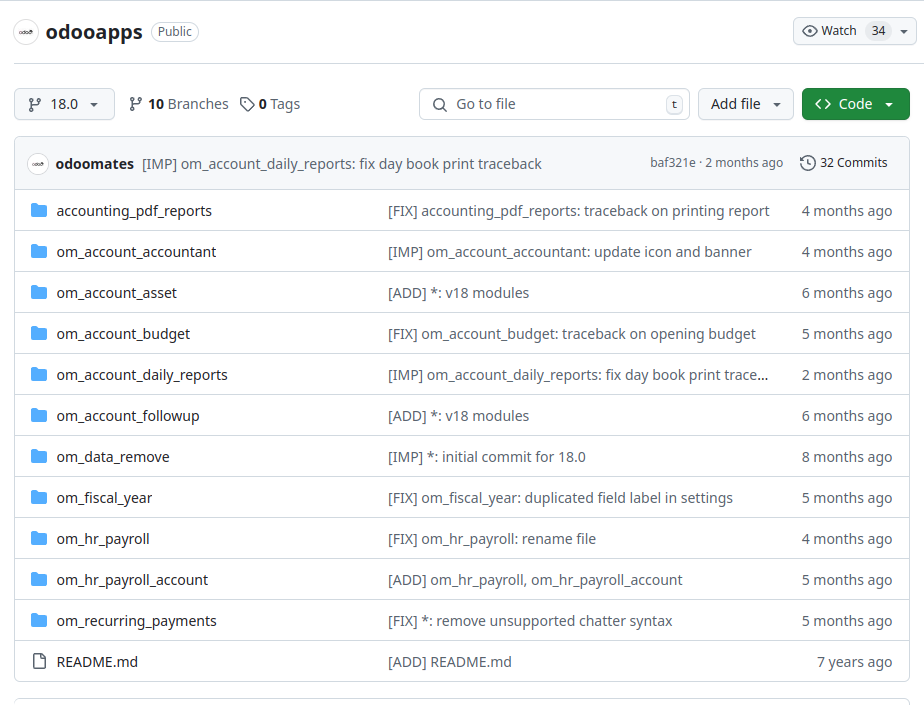View the 32 Commits history
This screenshot has height=705, width=924.
click(843, 163)
